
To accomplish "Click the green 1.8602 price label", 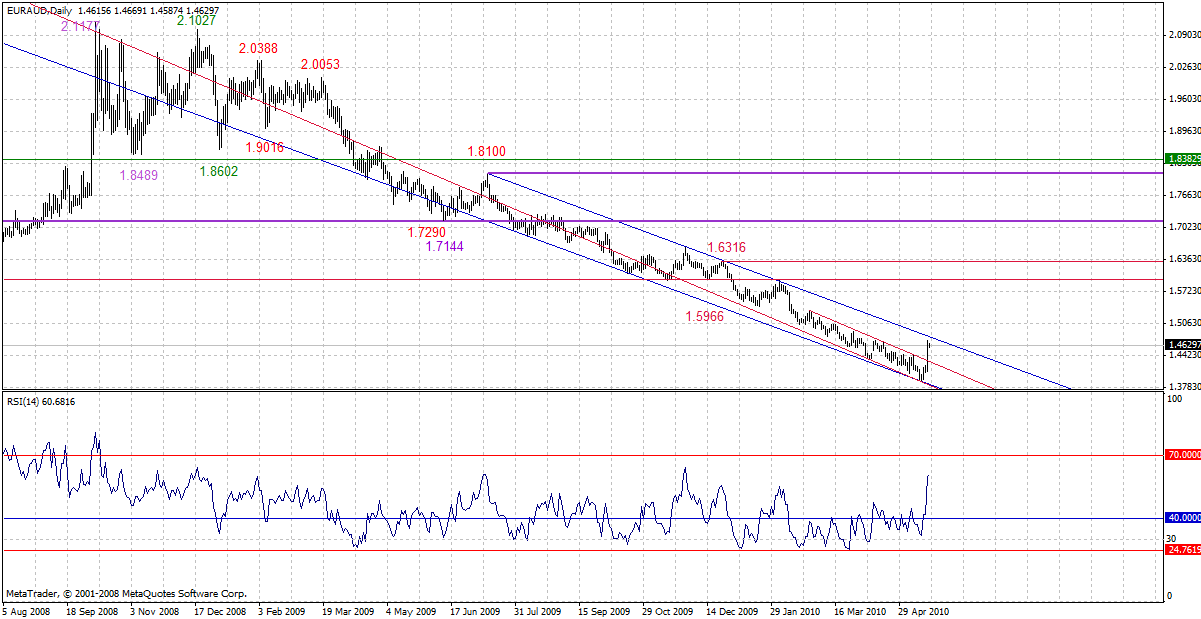I will (218, 172).
